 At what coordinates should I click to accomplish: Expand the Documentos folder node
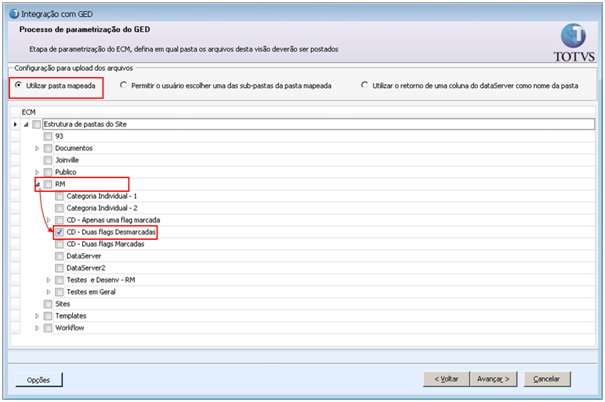37,148
